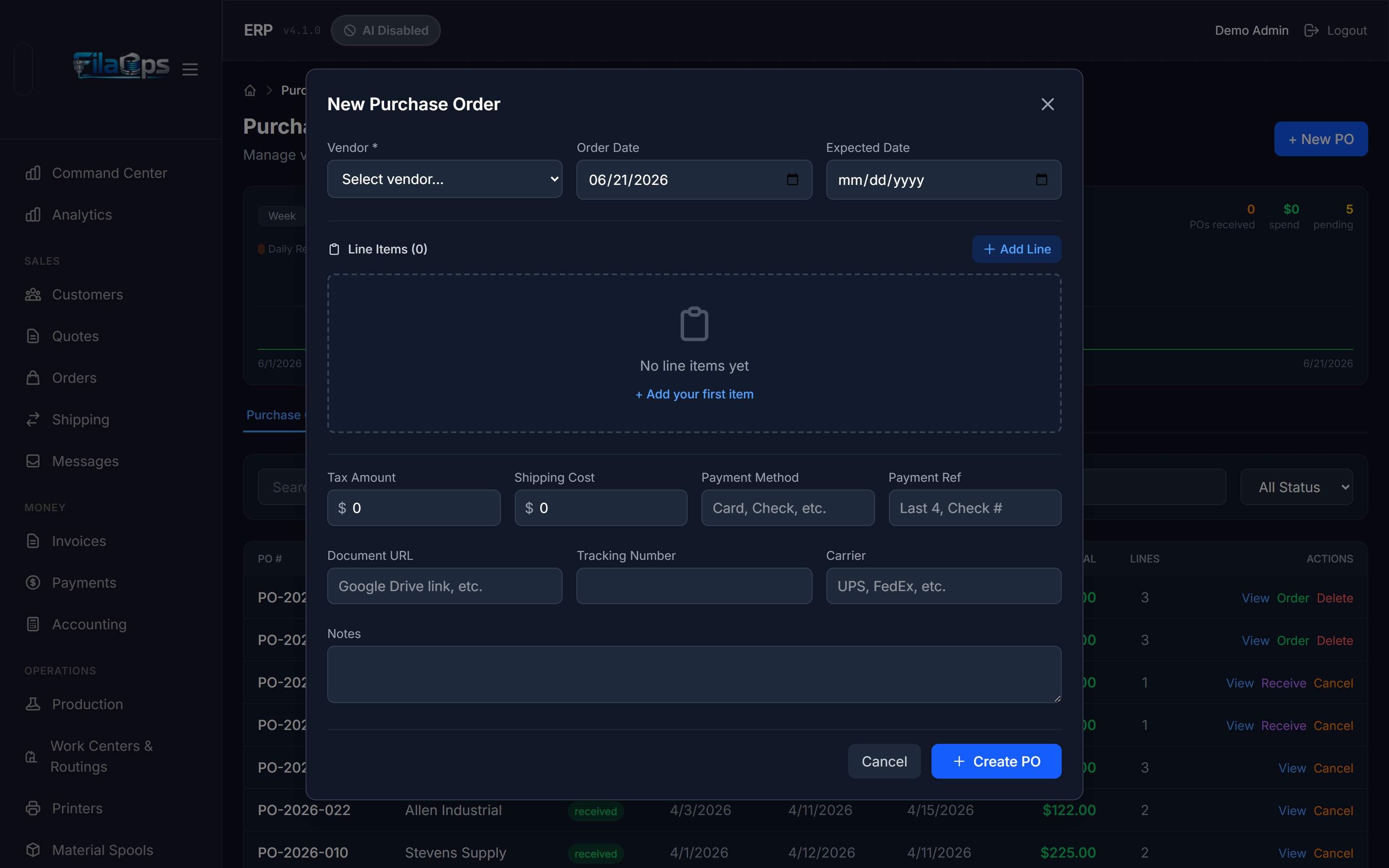Open Customers in the sidebar
Viewport: 1389px width, 868px height.
(x=87, y=295)
